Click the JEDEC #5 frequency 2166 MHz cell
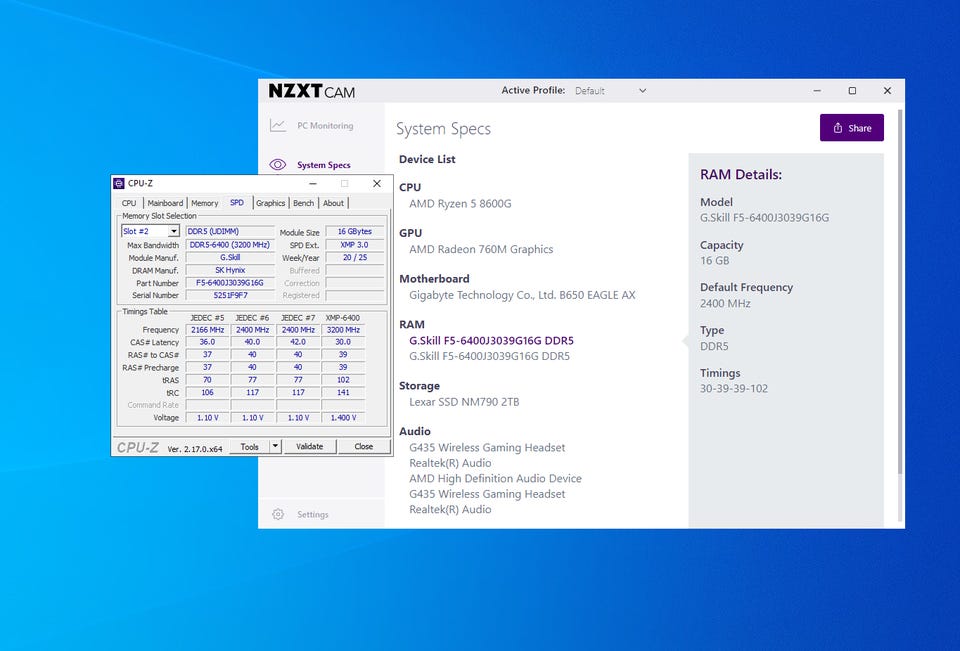 coord(208,329)
